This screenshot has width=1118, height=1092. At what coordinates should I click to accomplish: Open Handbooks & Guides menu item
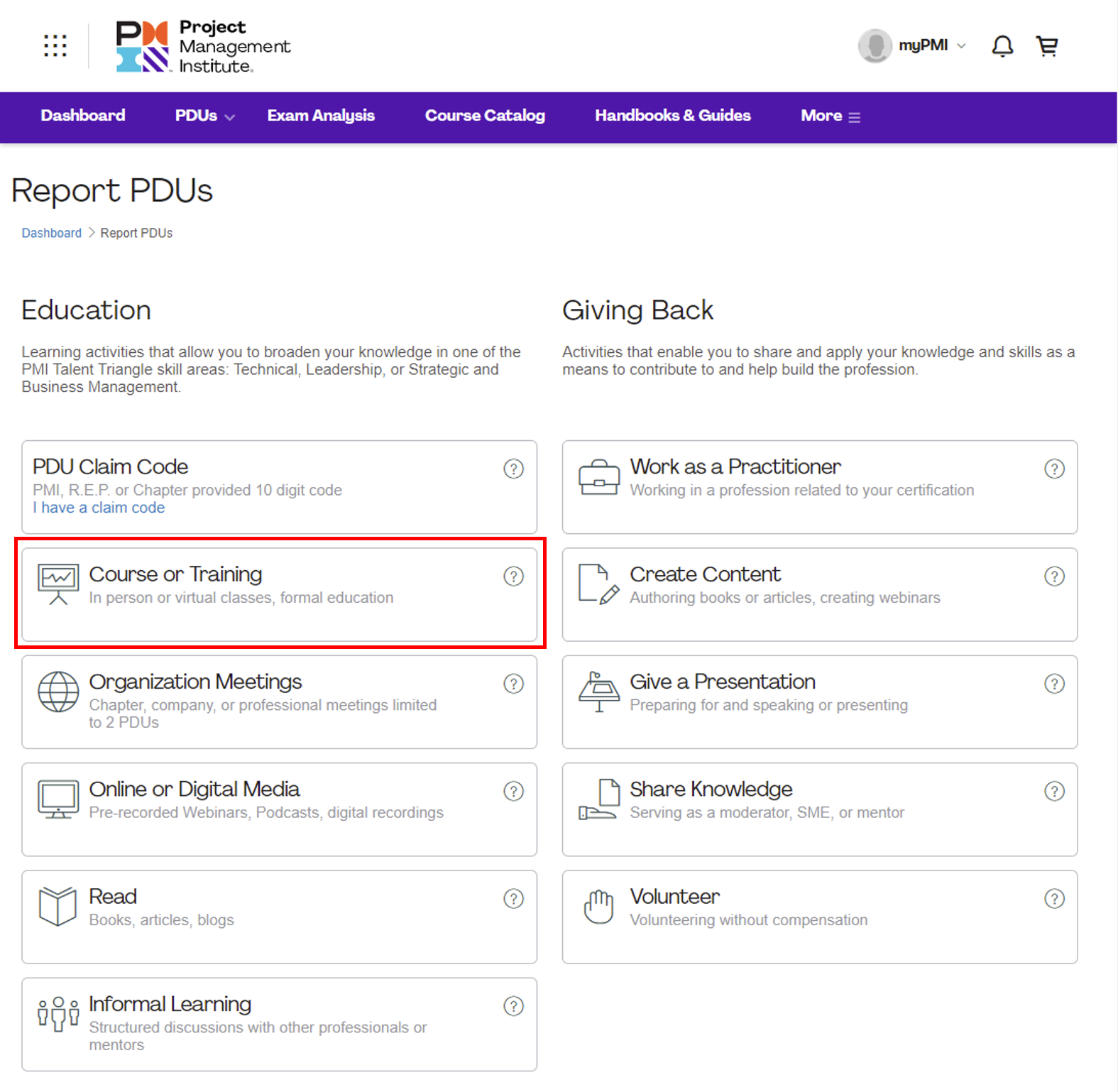pos(672,116)
